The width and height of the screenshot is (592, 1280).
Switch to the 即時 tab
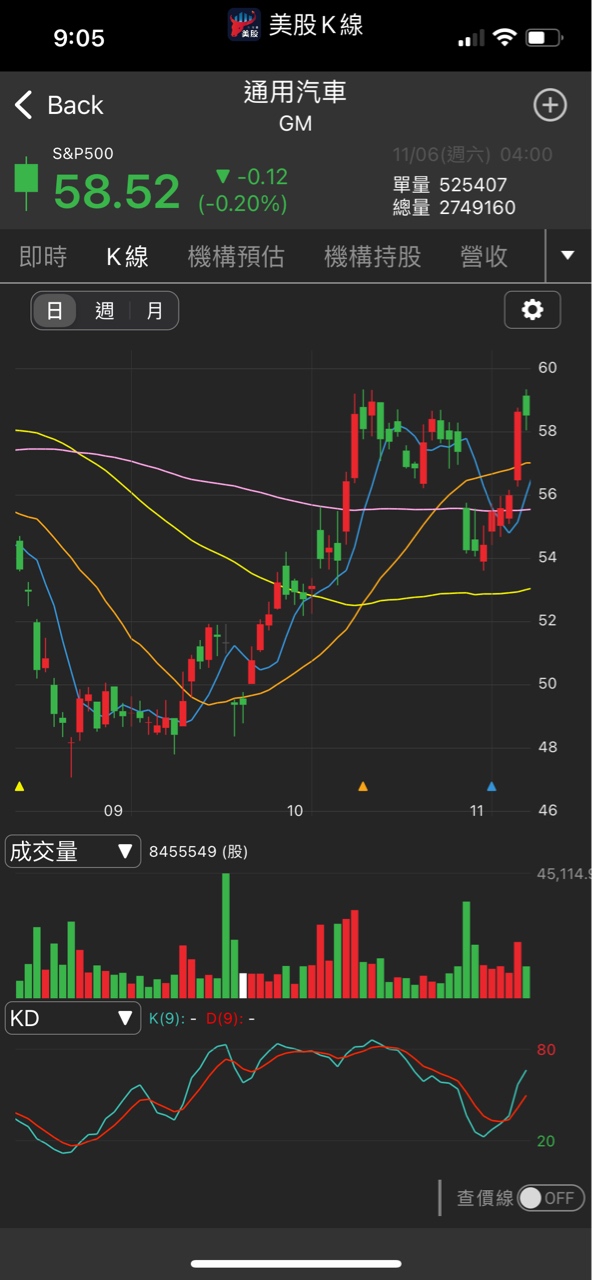coord(43,257)
